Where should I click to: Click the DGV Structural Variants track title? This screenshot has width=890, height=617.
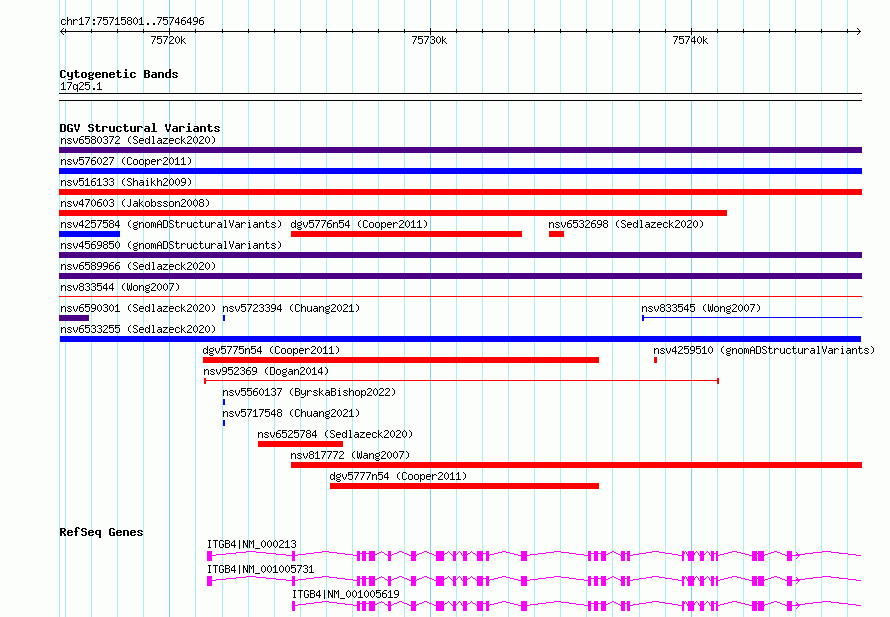[x=140, y=128]
